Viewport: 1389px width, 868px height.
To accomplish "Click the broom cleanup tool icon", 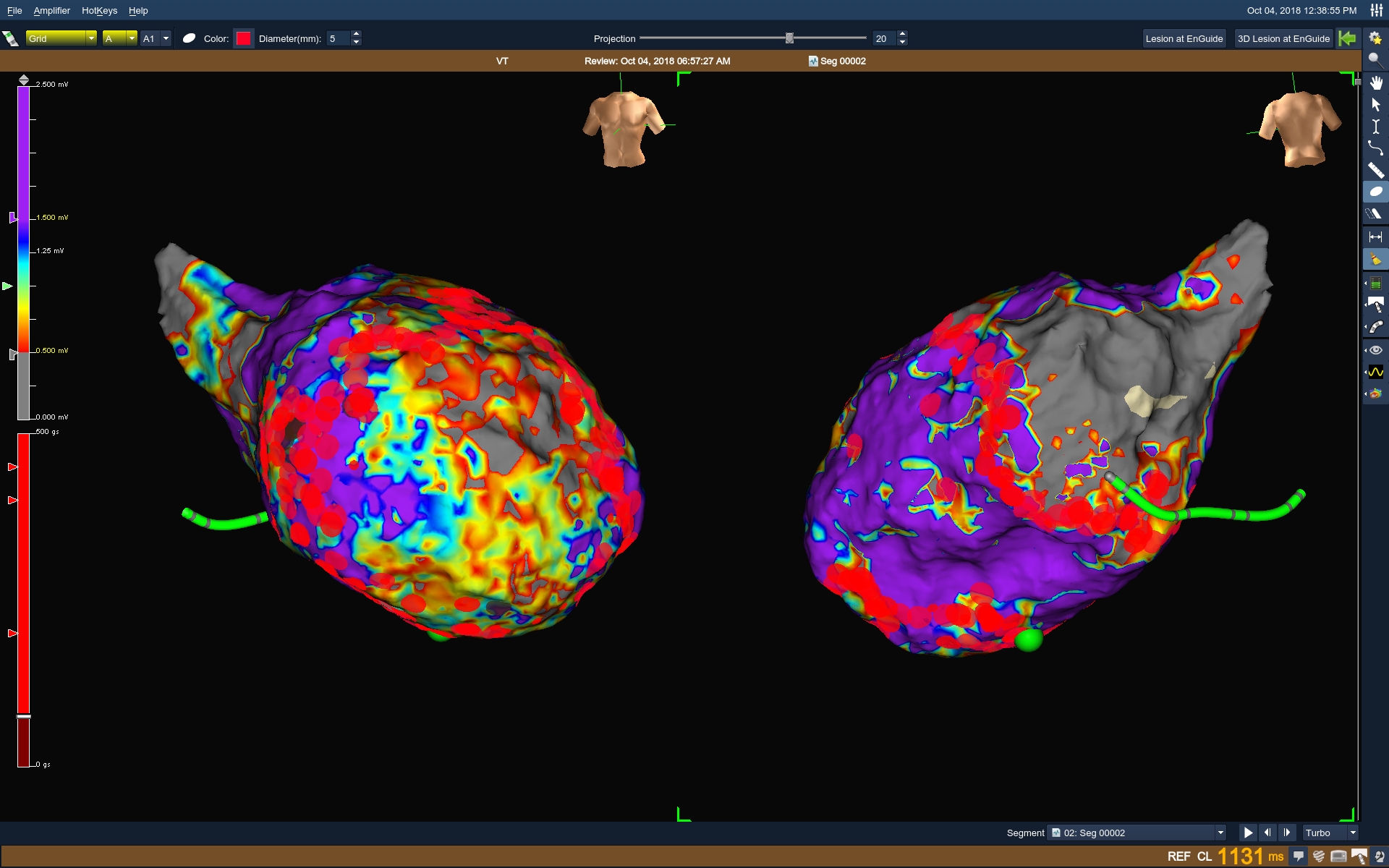I will (1376, 259).
